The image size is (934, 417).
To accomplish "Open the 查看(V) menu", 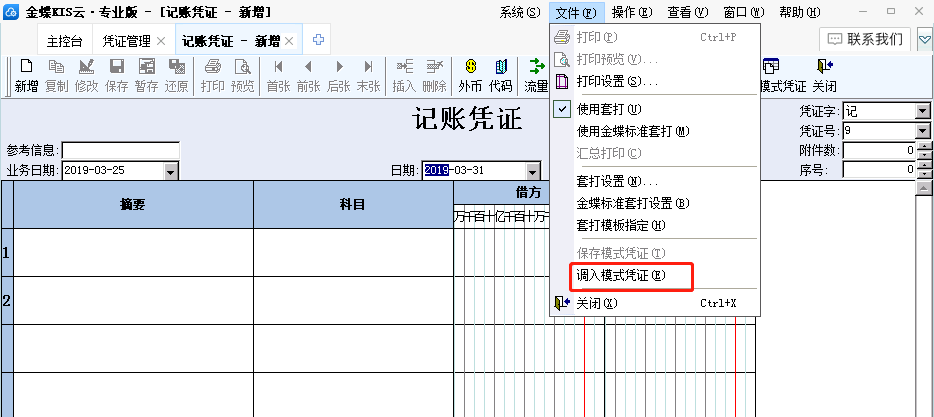I will [x=688, y=12].
